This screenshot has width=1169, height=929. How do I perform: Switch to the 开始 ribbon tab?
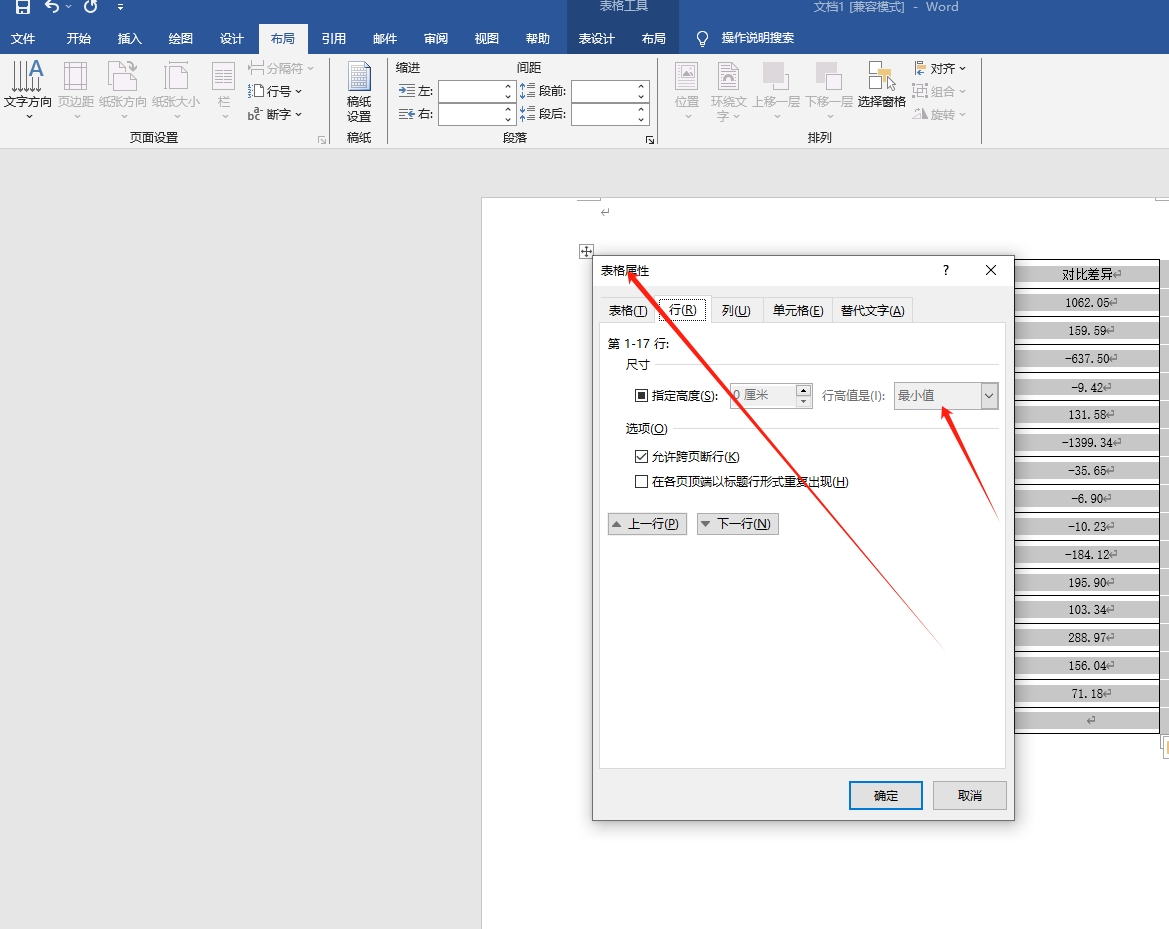tap(78, 39)
